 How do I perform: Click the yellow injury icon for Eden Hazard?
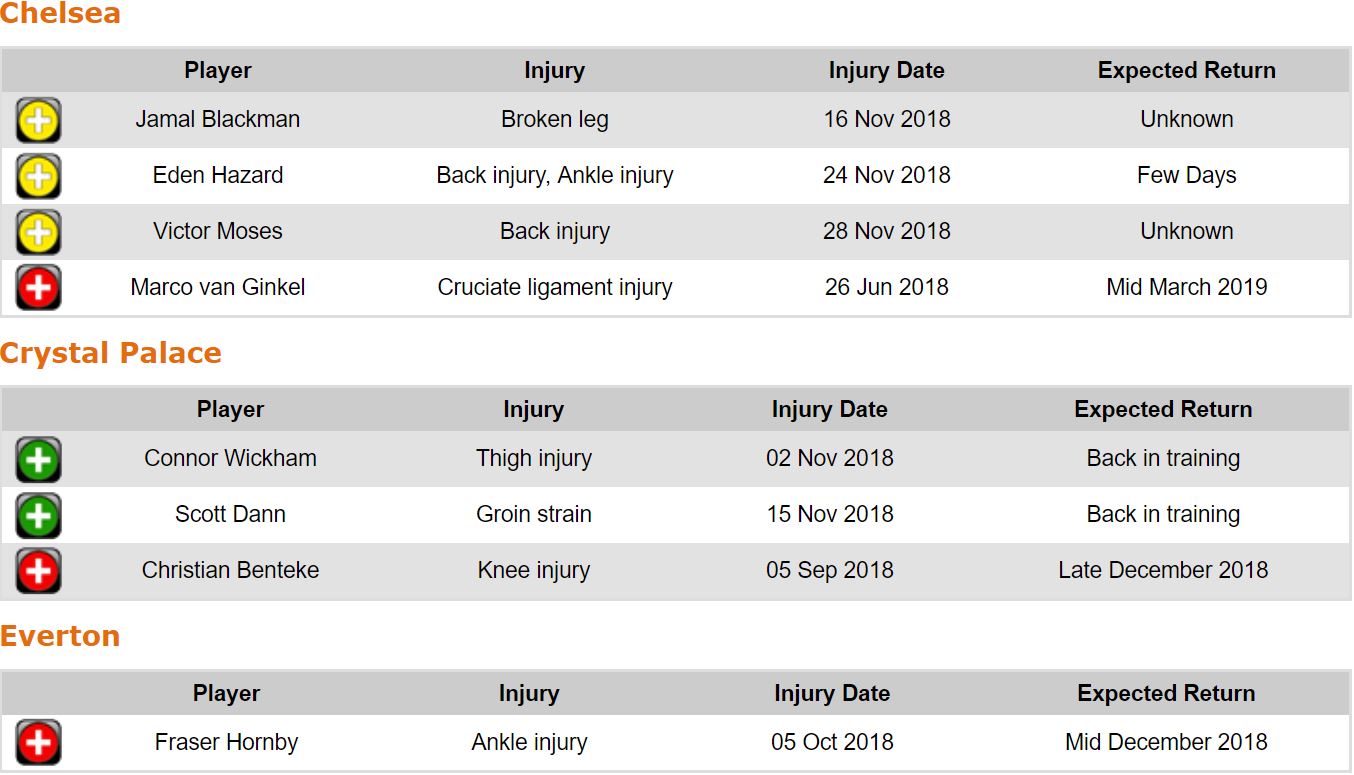pos(38,177)
